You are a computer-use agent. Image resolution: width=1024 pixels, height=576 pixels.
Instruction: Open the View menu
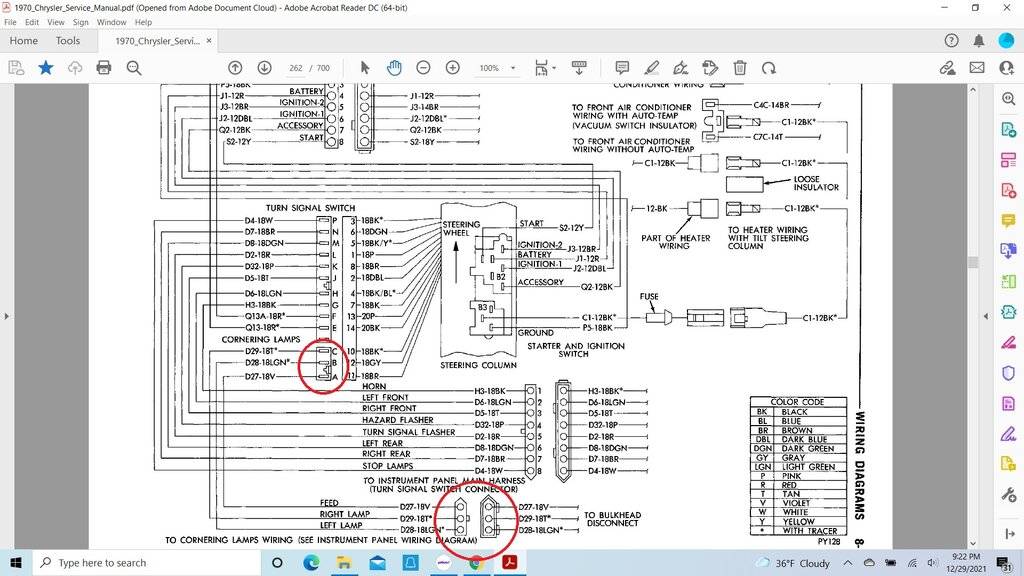pyautogui.click(x=55, y=22)
